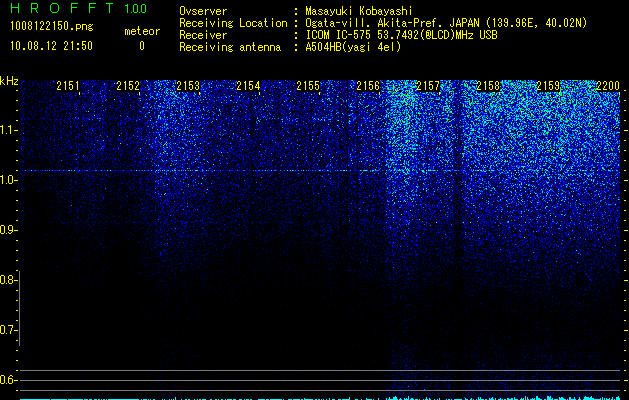Click the 2156 time marker
This screenshot has height=400, width=629.
tap(368, 86)
